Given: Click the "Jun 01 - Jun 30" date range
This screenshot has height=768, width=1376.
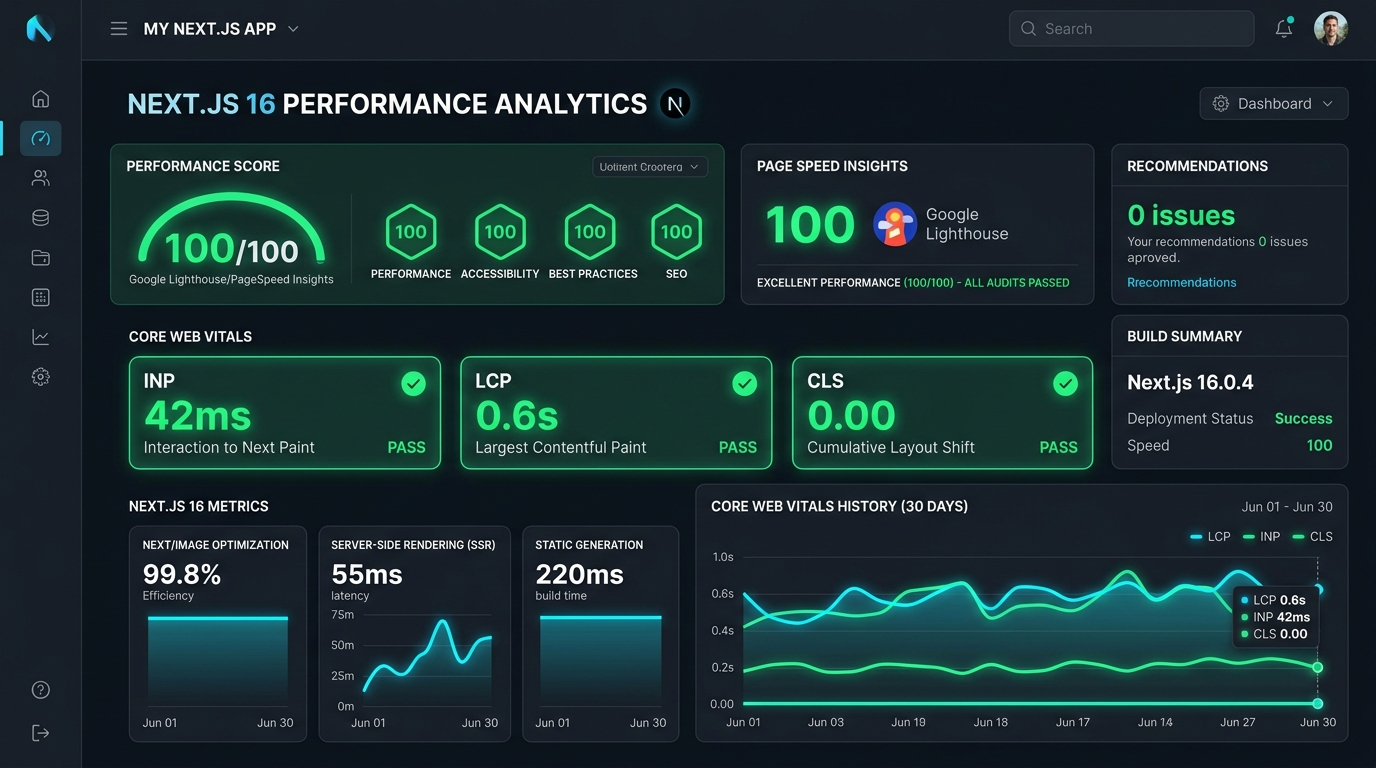Looking at the screenshot, I should [x=1287, y=507].
